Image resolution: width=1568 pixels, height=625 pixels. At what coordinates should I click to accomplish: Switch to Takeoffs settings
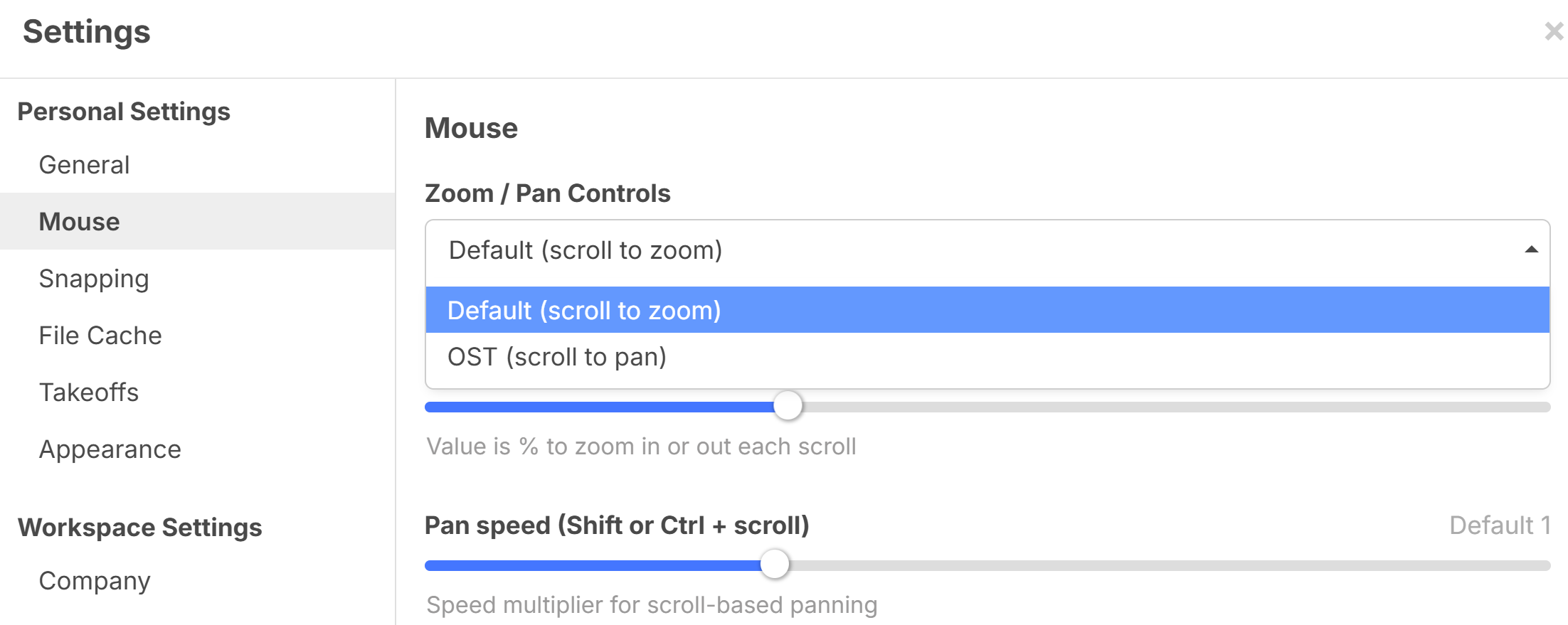tap(89, 392)
